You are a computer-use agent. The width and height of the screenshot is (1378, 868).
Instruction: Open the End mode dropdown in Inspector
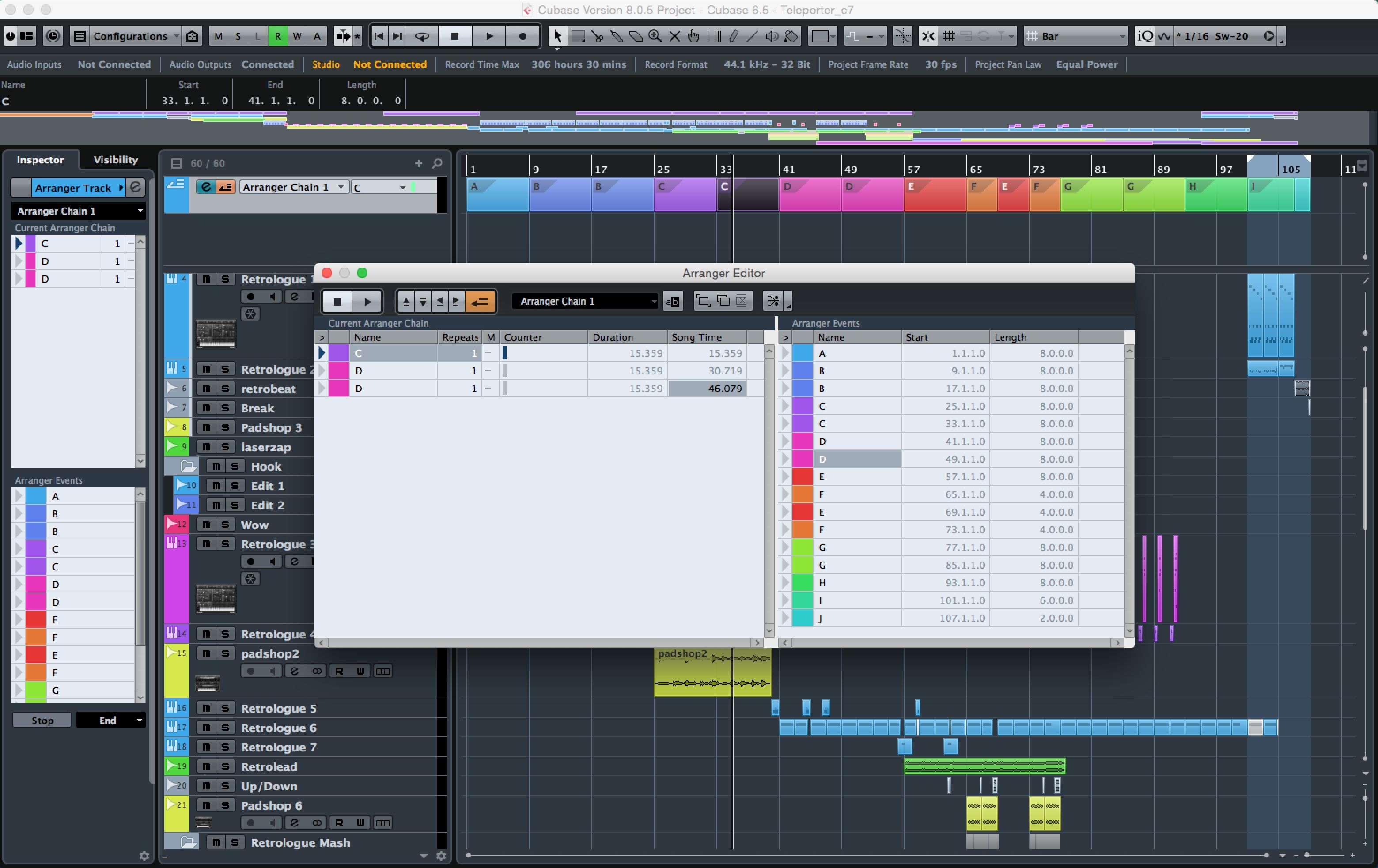coord(110,721)
